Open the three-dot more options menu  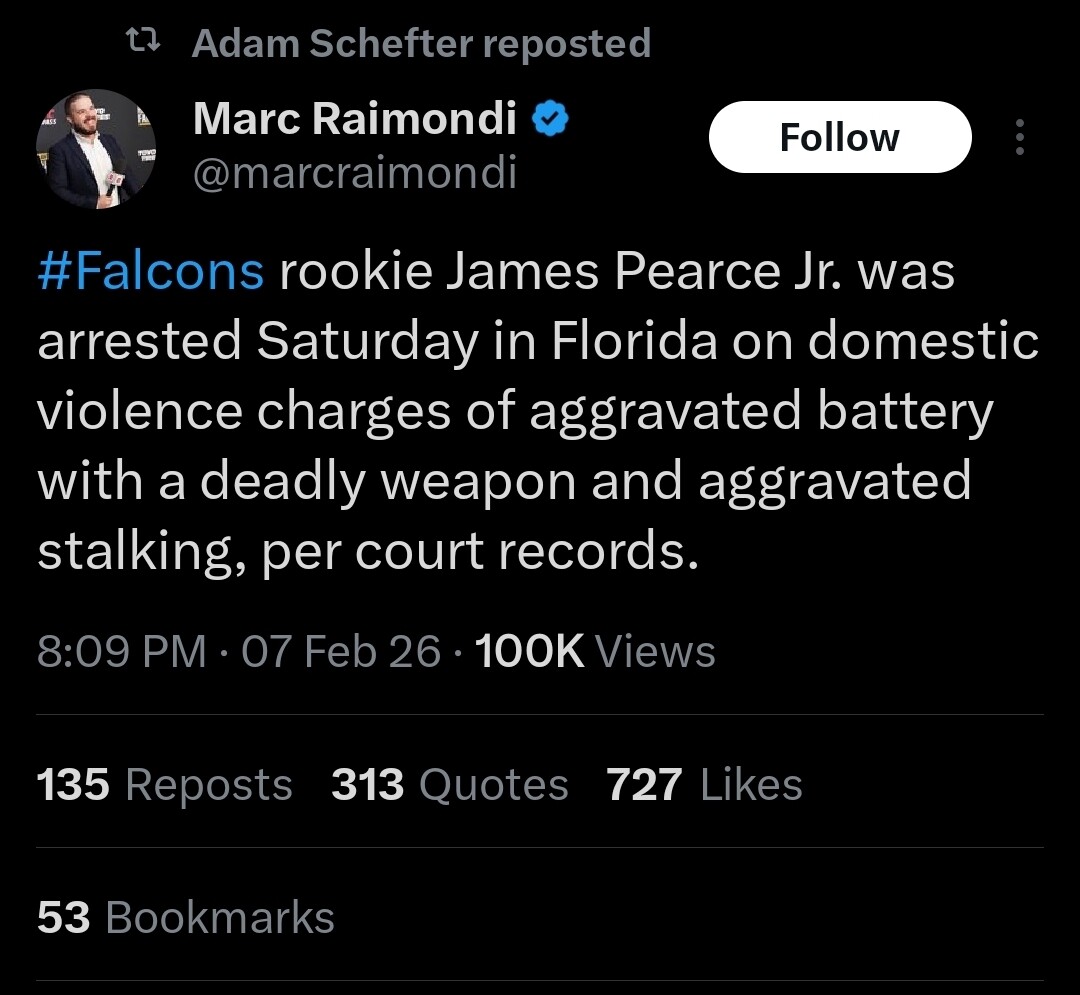coord(1019,137)
